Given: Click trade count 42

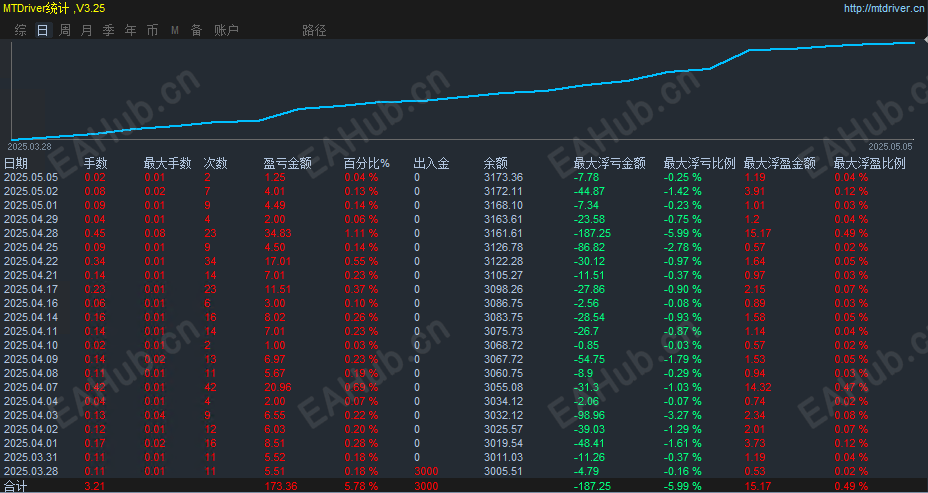Looking at the screenshot, I should [210, 387].
